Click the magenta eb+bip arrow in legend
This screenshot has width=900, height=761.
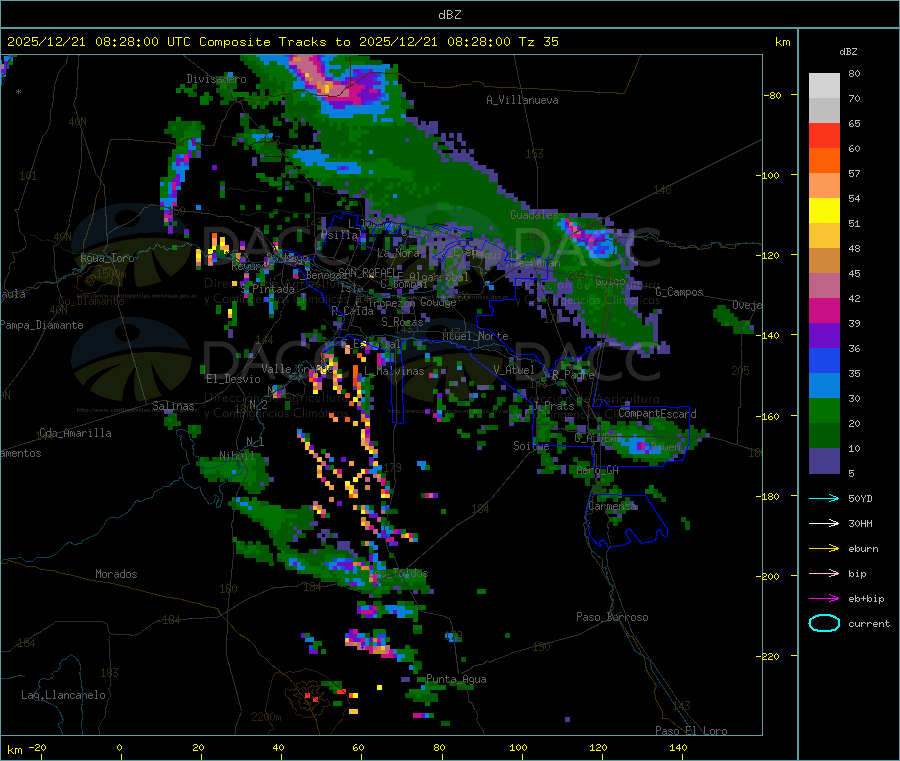tap(824, 598)
